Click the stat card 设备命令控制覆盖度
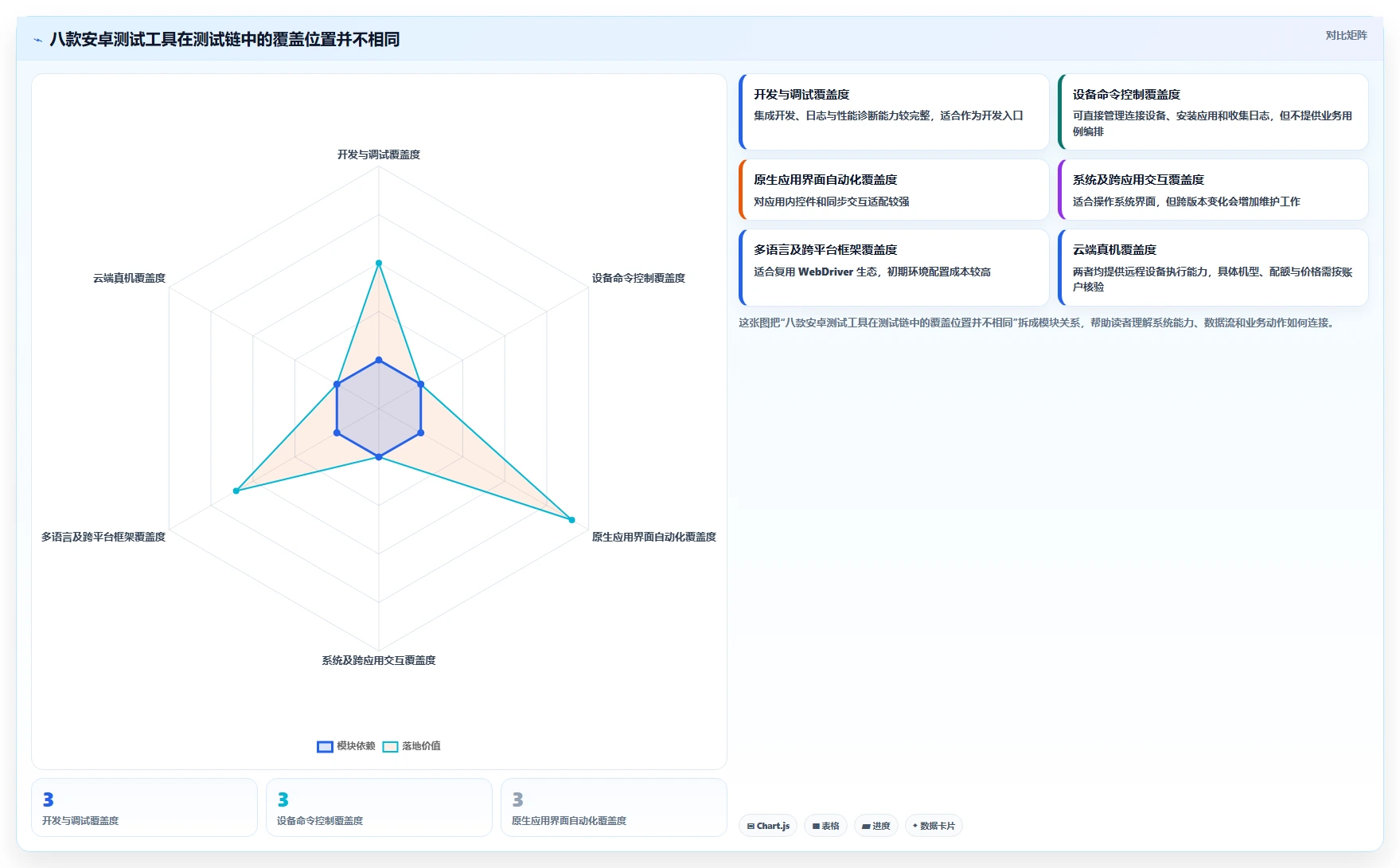This screenshot has width=1400, height=868. point(379,807)
